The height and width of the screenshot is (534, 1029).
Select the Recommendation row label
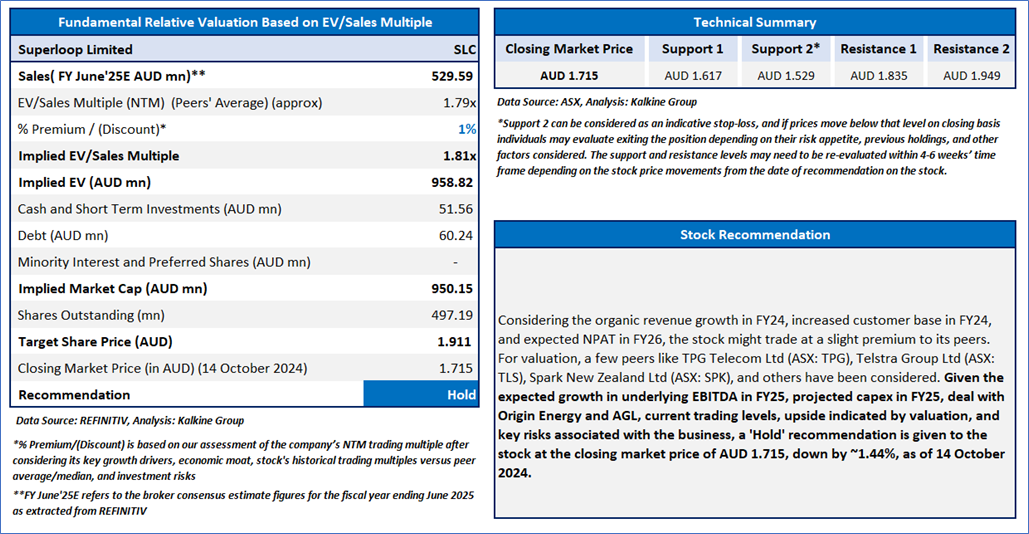pos(74,395)
